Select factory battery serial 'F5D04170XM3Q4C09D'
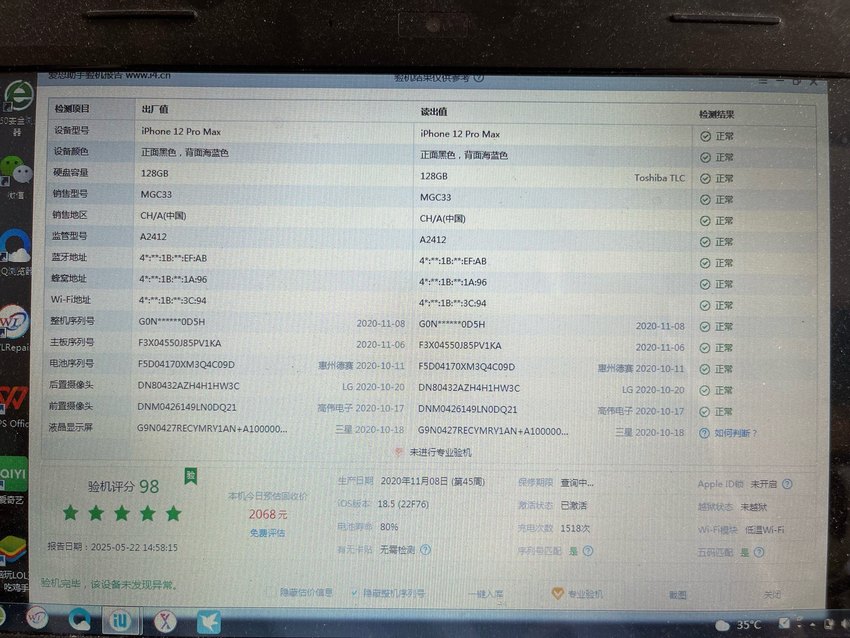The image size is (850, 638). point(186,364)
